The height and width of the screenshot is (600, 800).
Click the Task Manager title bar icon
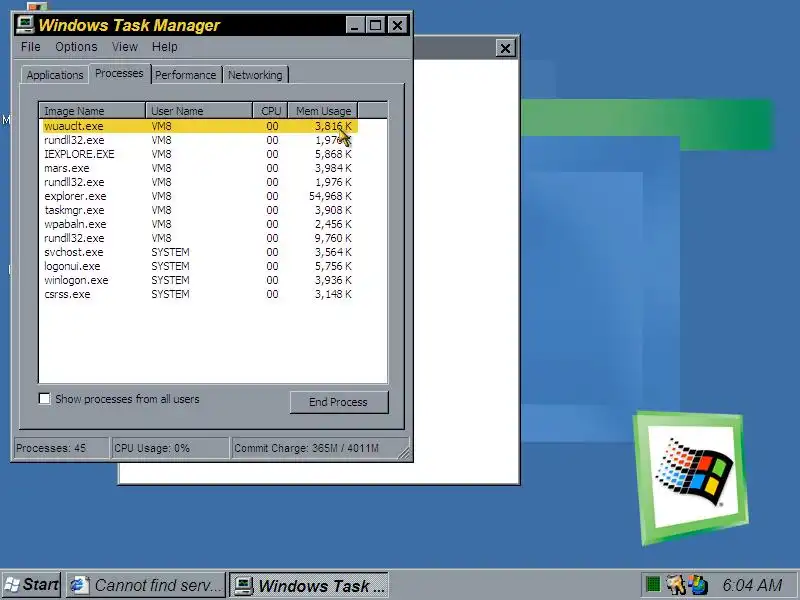point(25,24)
